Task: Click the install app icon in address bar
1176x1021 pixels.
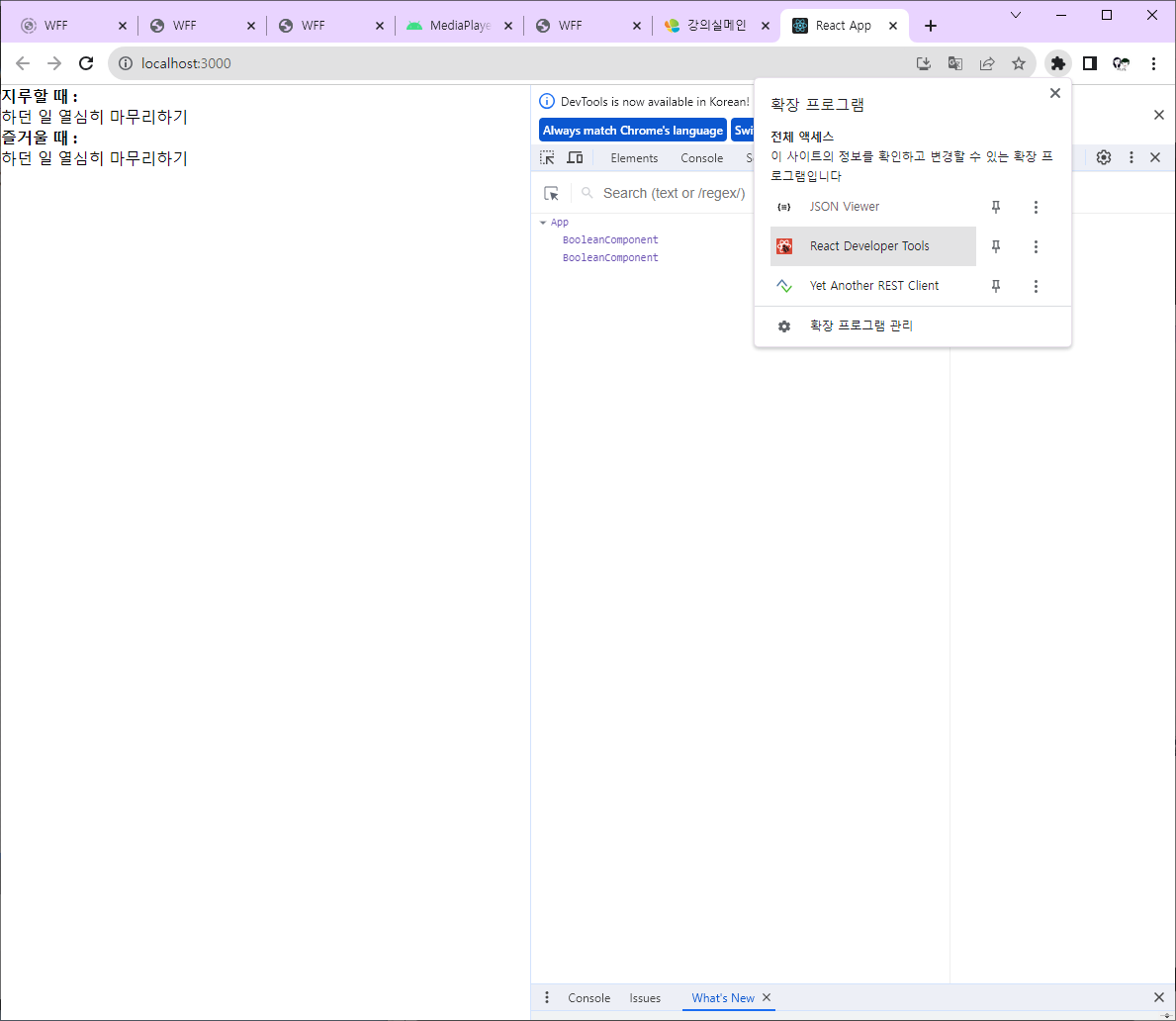Action: (924, 63)
